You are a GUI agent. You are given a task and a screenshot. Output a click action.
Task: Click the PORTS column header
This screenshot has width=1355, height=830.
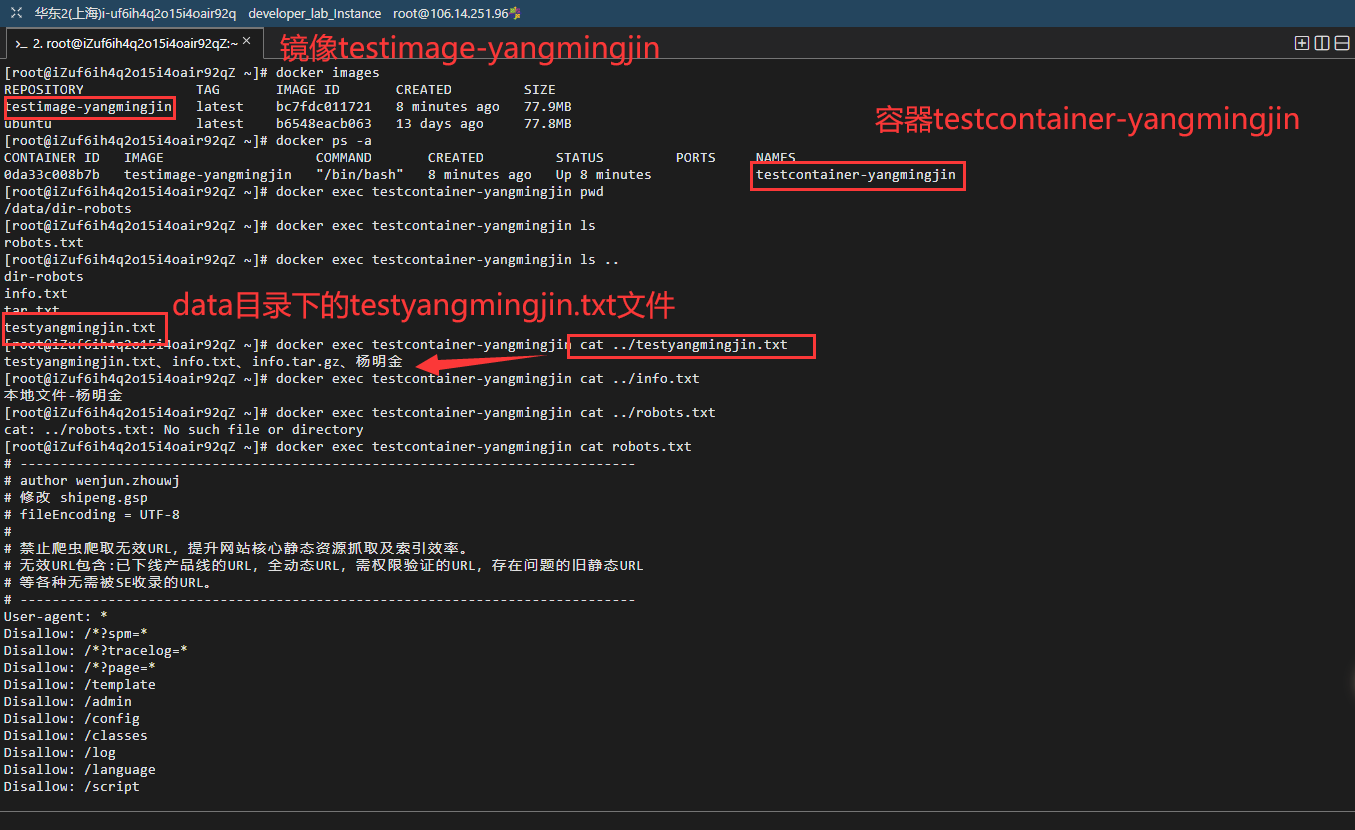tap(696, 158)
